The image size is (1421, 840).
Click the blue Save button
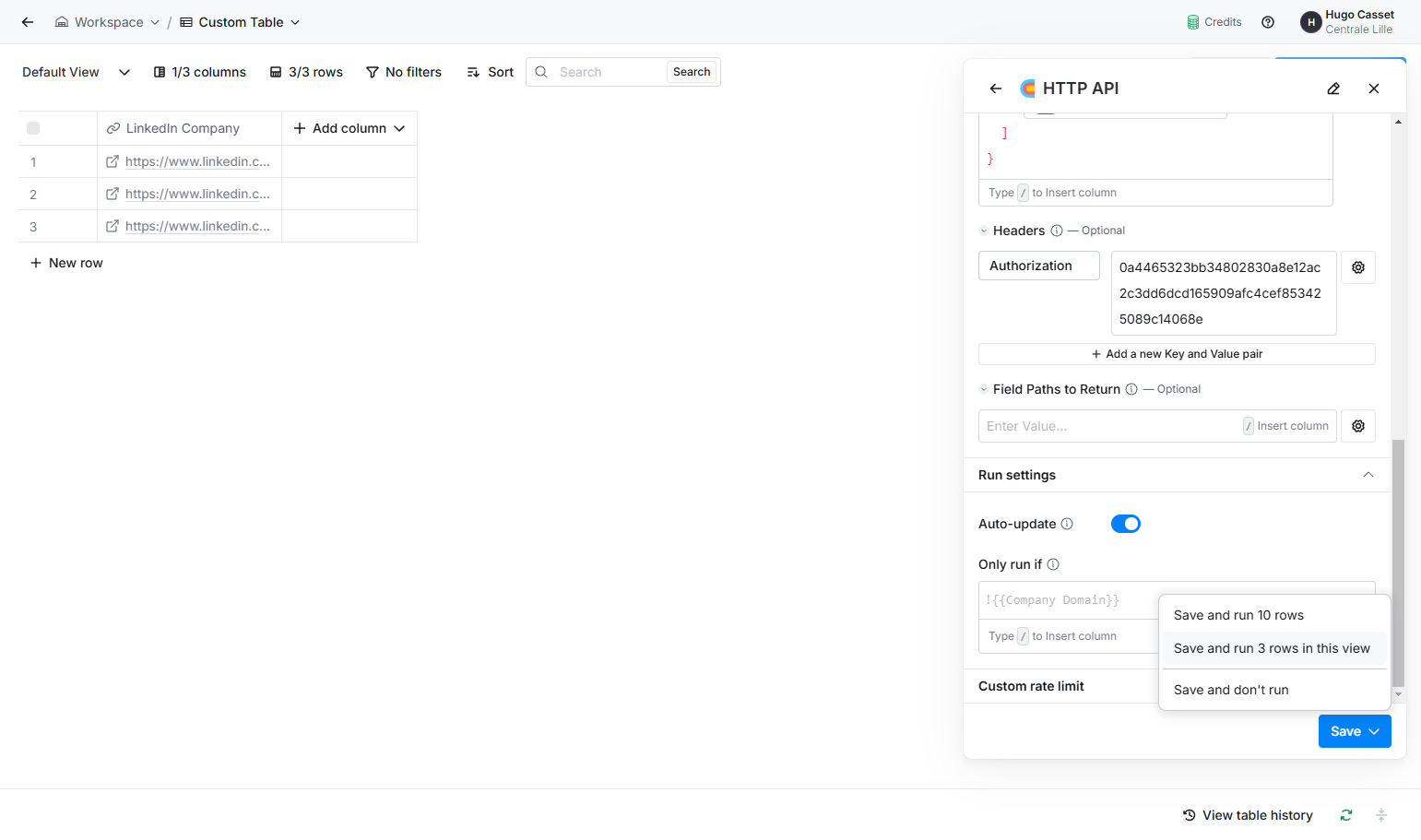[1355, 731]
